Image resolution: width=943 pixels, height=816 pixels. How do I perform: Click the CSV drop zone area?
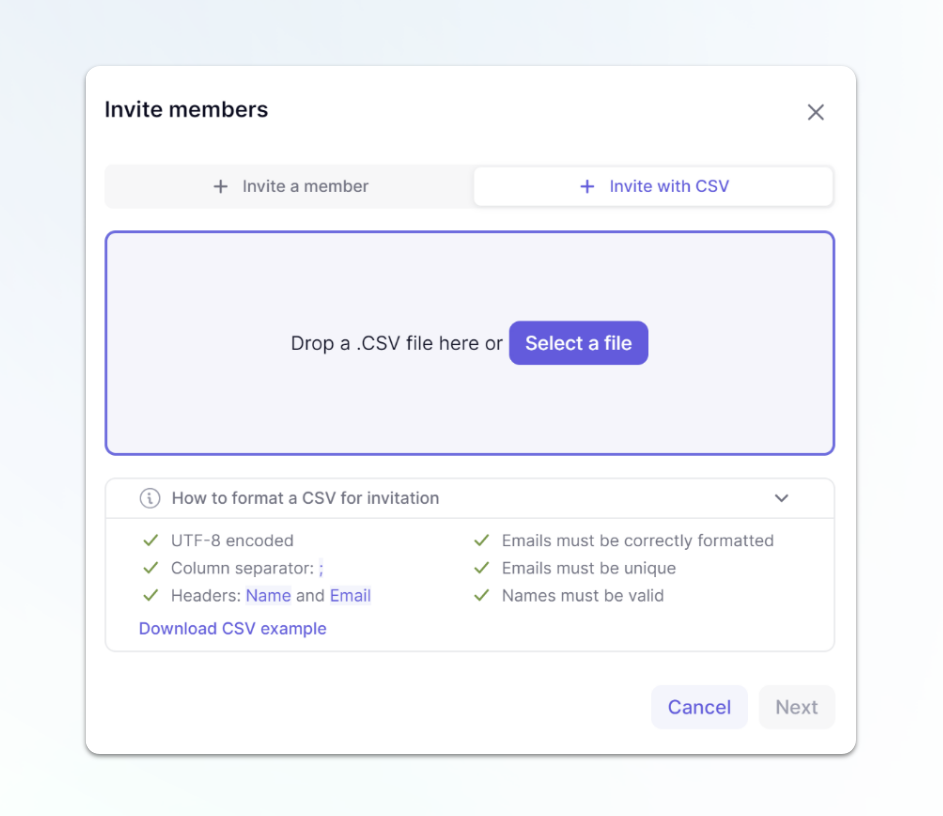[x=470, y=343]
